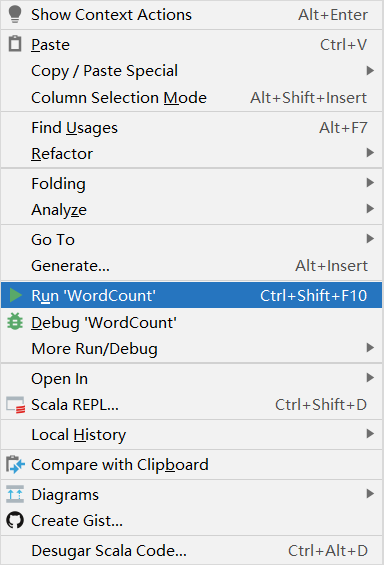The width and height of the screenshot is (384, 565).
Task: Open the Local History submenu
Action: [192, 435]
